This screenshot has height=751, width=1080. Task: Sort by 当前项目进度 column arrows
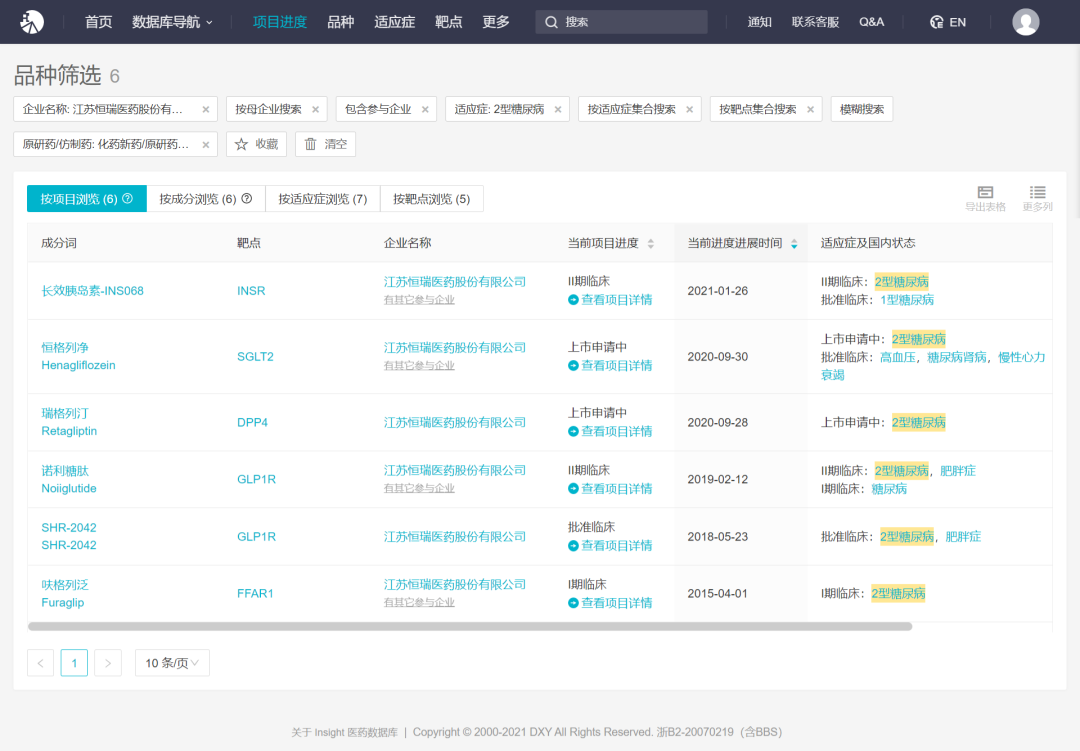[x=651, y=243]
